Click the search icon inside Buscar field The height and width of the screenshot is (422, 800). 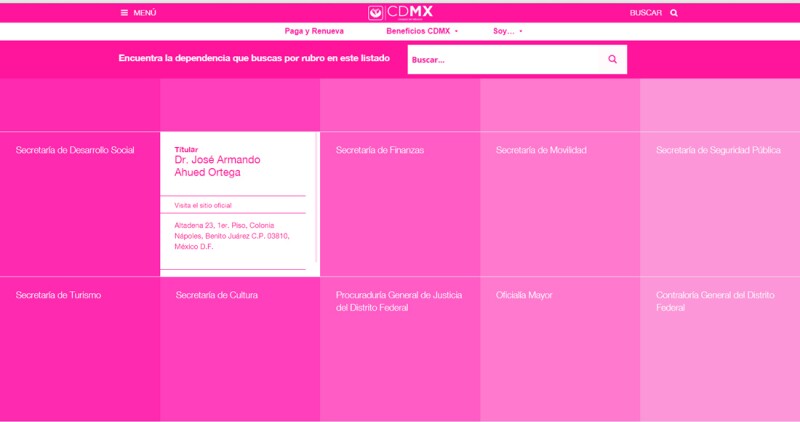[612, 59]
